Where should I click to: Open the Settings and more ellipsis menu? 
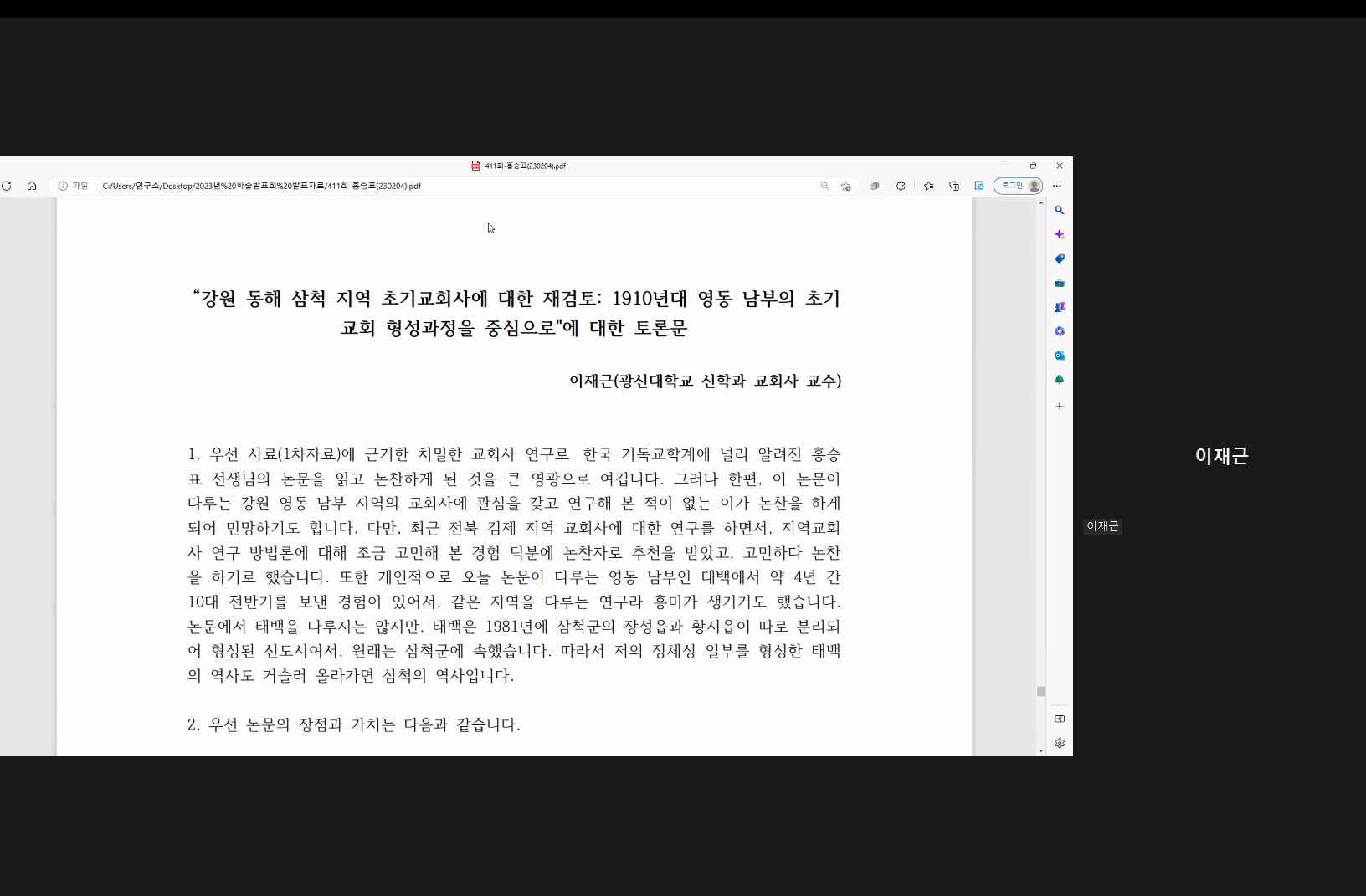pos(1057,186)
